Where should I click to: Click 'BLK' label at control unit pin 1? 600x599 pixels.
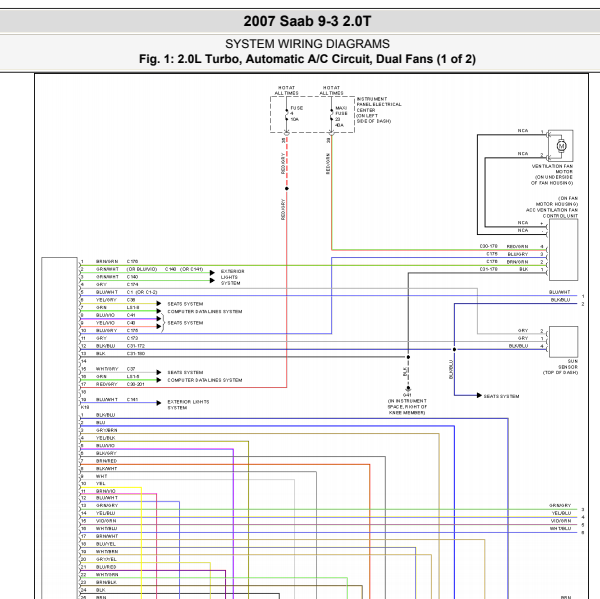click(523, 269)
